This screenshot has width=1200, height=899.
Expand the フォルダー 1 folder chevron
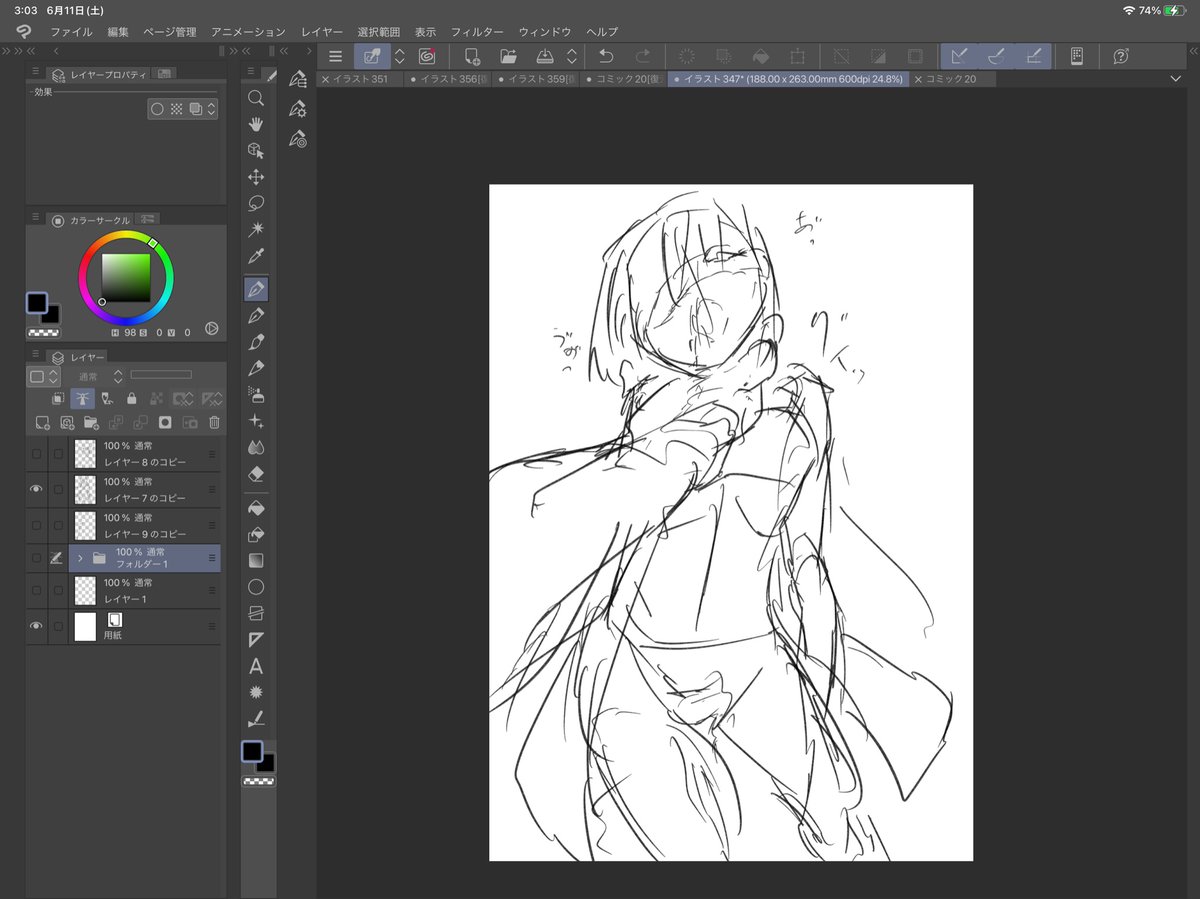[79, 558]
